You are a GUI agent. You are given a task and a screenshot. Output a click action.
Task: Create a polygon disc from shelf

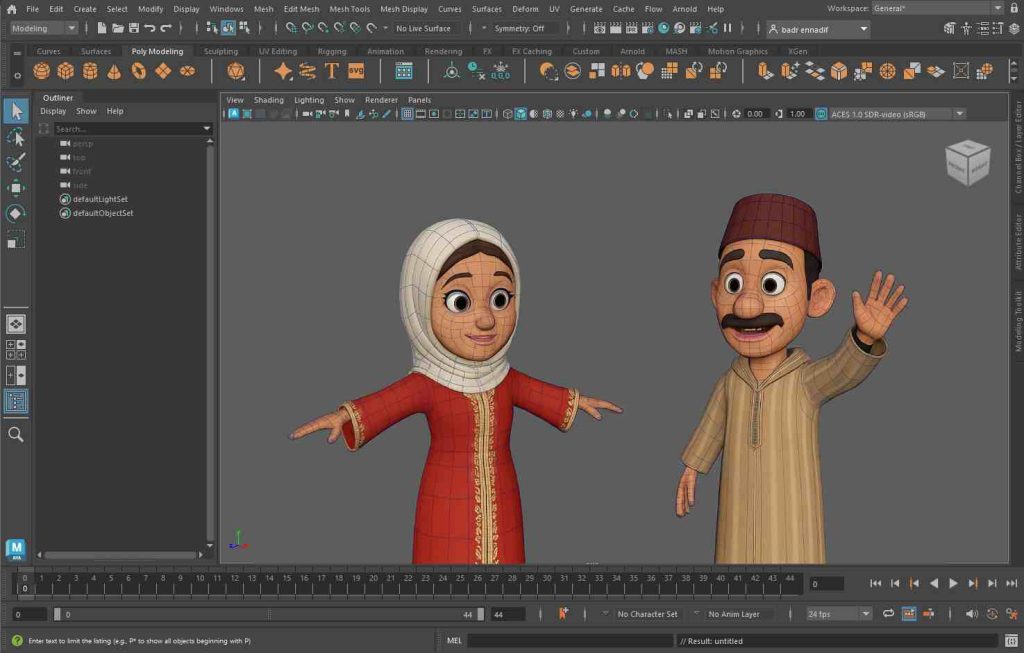[187, 71]
